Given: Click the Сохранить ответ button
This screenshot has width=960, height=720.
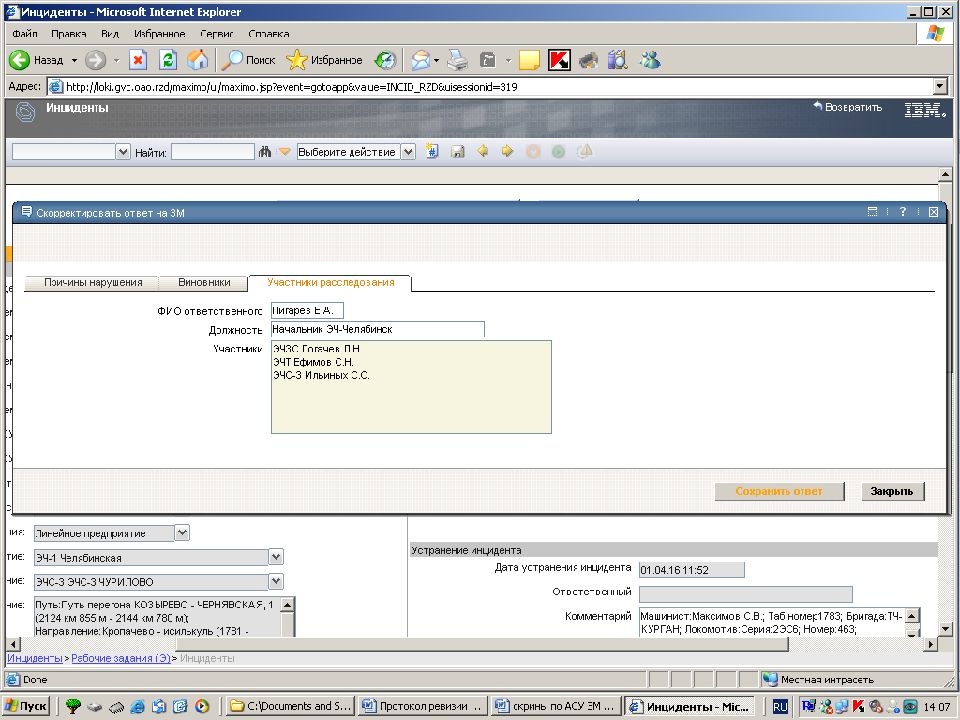Looking at the screenshot, I should pyautogui.click(x=779, y=491).
